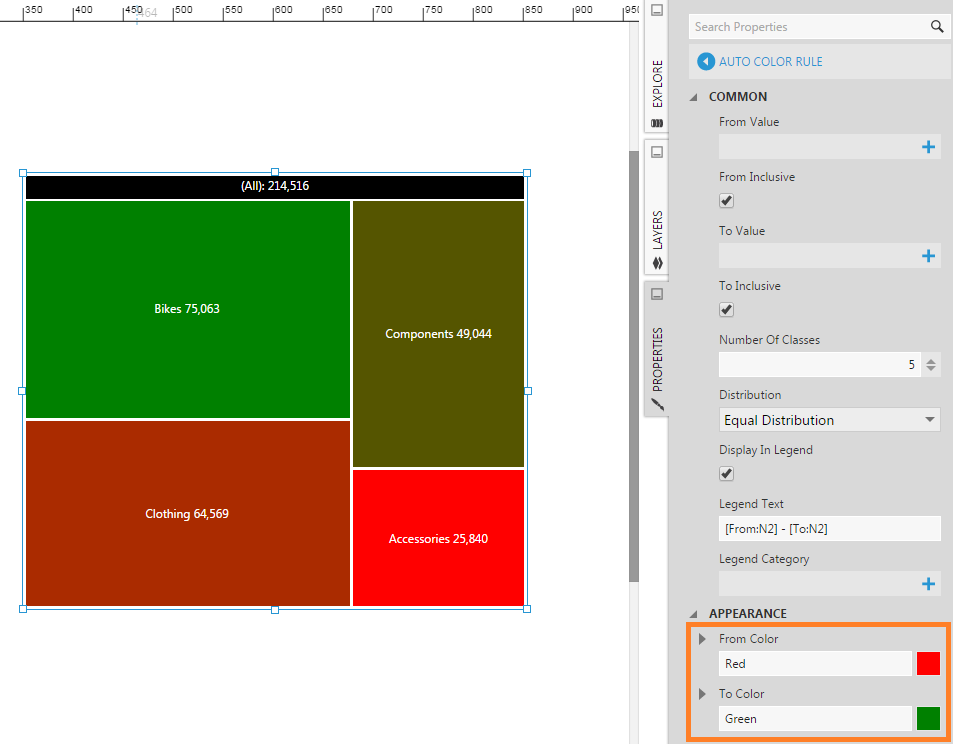Select the field list icon below Explore tab

[x=656, y=122]
